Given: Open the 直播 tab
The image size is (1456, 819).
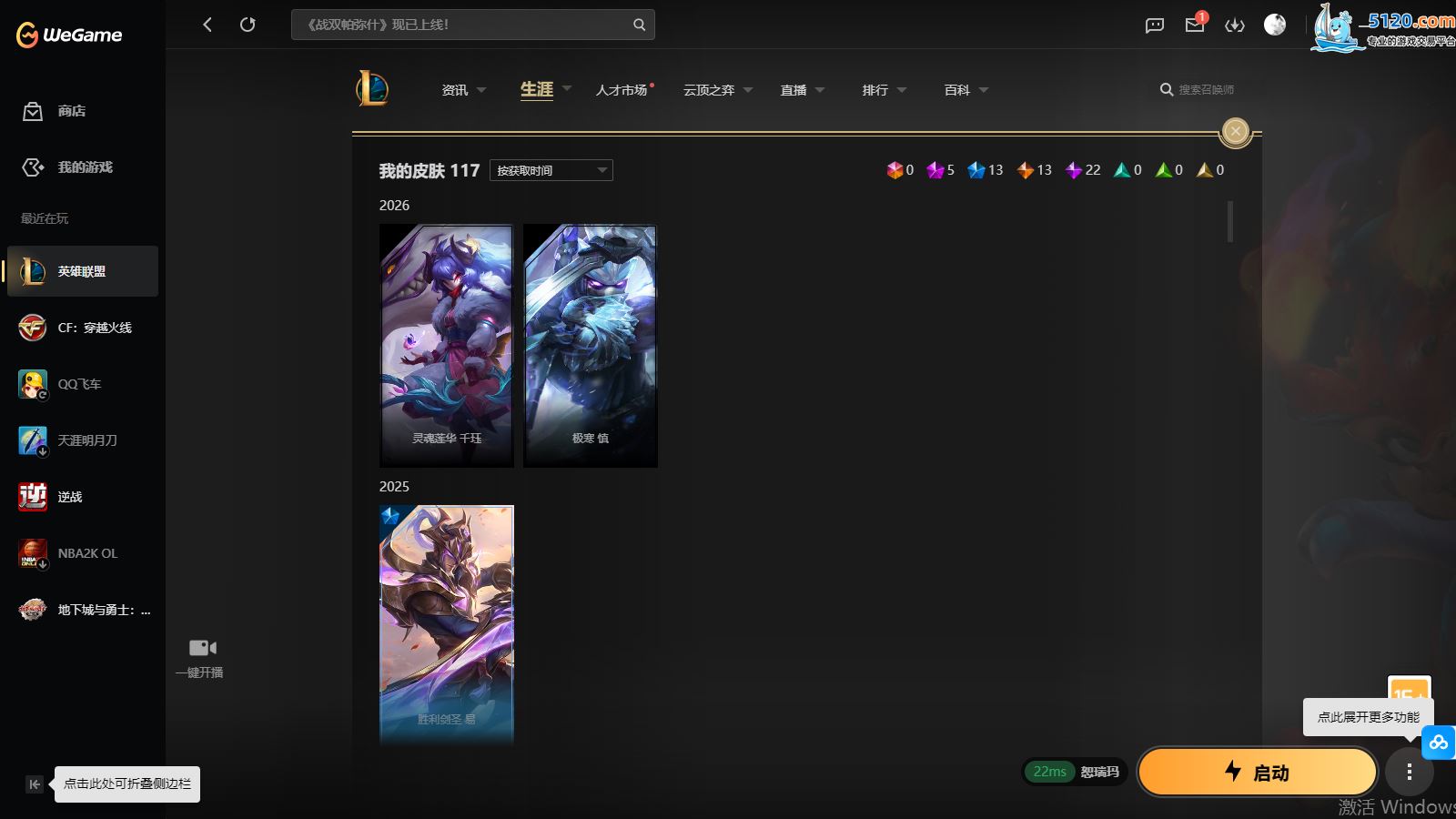Looking at the screenshot, I should 794,90.
